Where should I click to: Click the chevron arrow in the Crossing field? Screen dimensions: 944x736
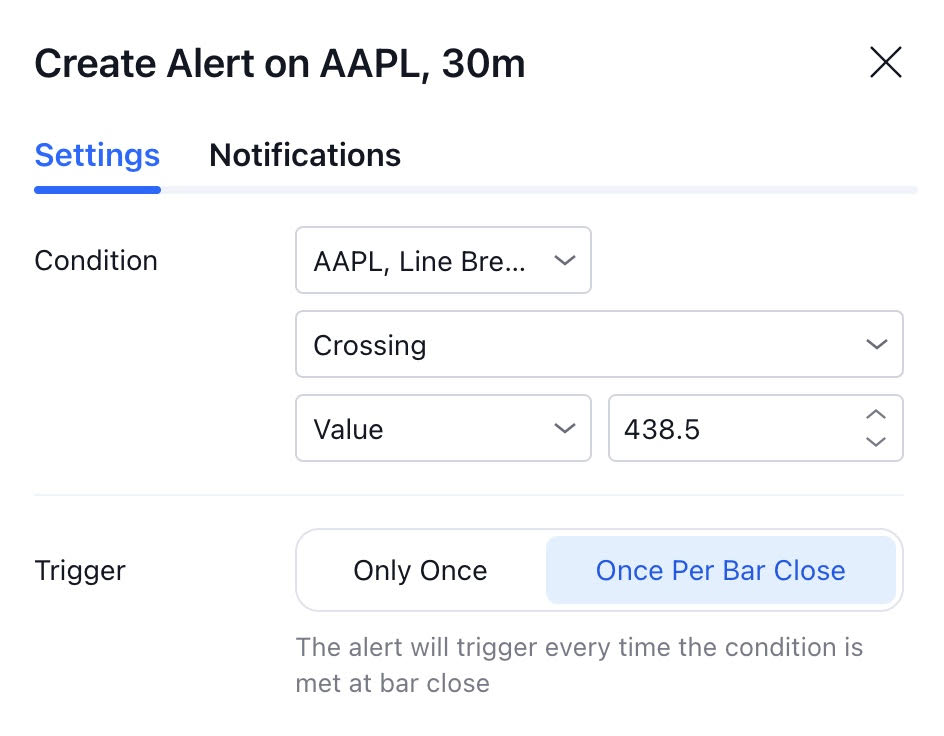[x=876, y=345]
